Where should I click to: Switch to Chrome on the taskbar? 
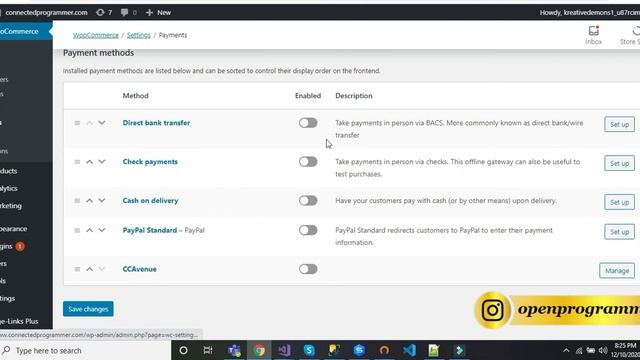click(x=259, y=350)
